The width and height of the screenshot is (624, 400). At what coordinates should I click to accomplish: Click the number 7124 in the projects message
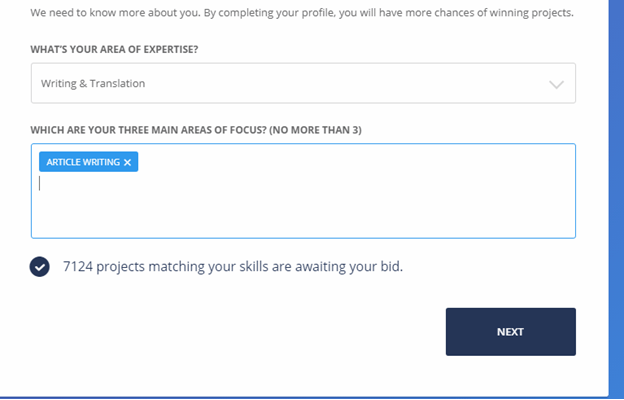coord(78,266)
